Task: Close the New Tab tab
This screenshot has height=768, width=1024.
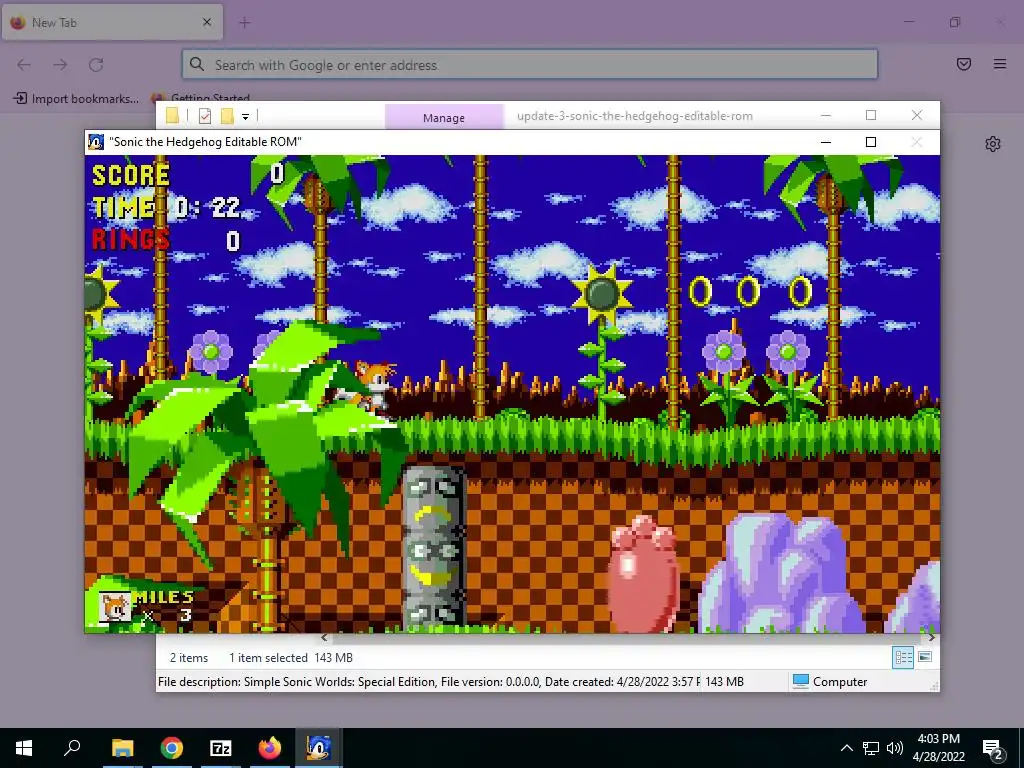Action: [x=207, y=22]
